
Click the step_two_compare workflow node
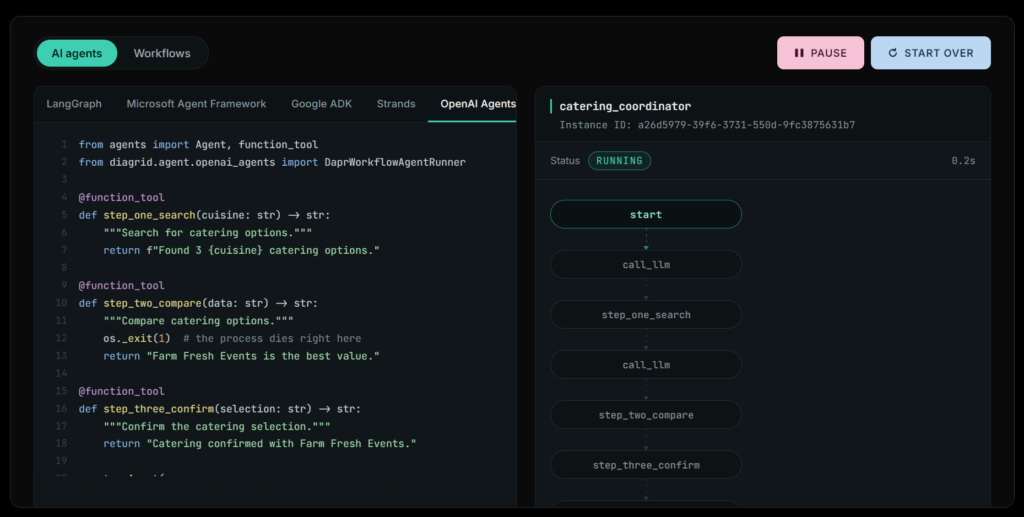pos(646,415)
